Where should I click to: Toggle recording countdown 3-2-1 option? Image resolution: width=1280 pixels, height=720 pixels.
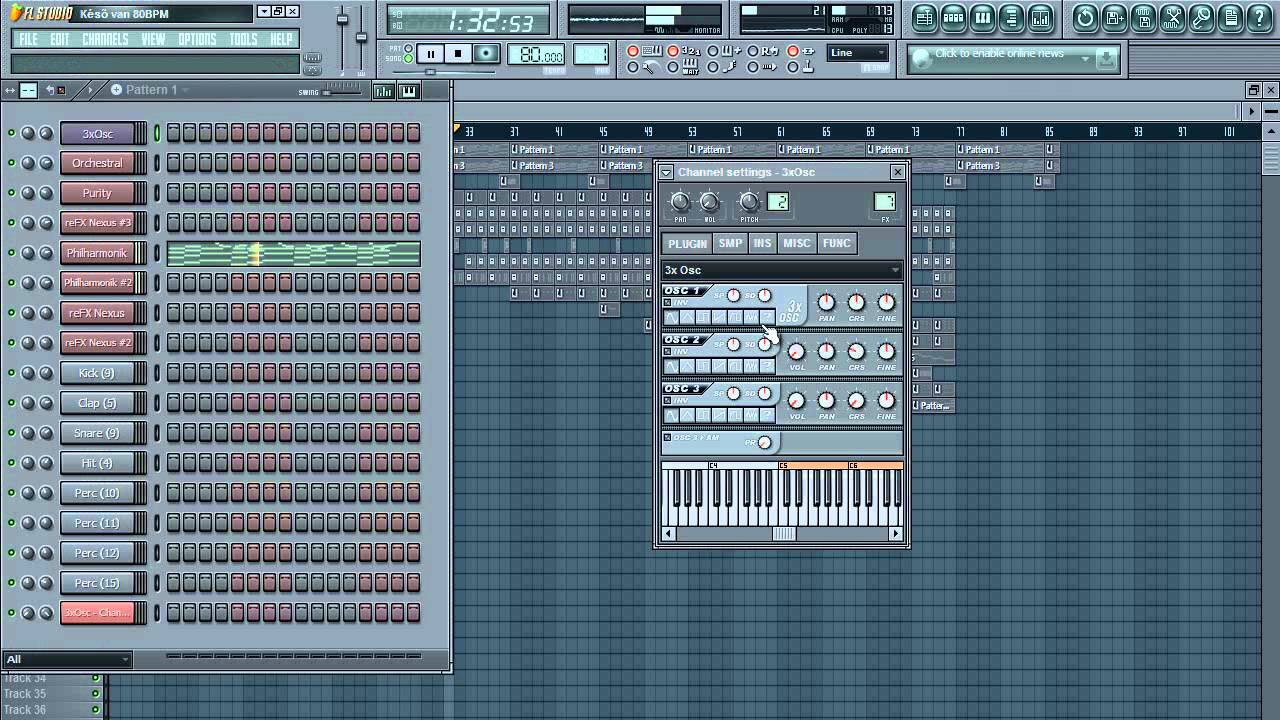tap(672, 51)
